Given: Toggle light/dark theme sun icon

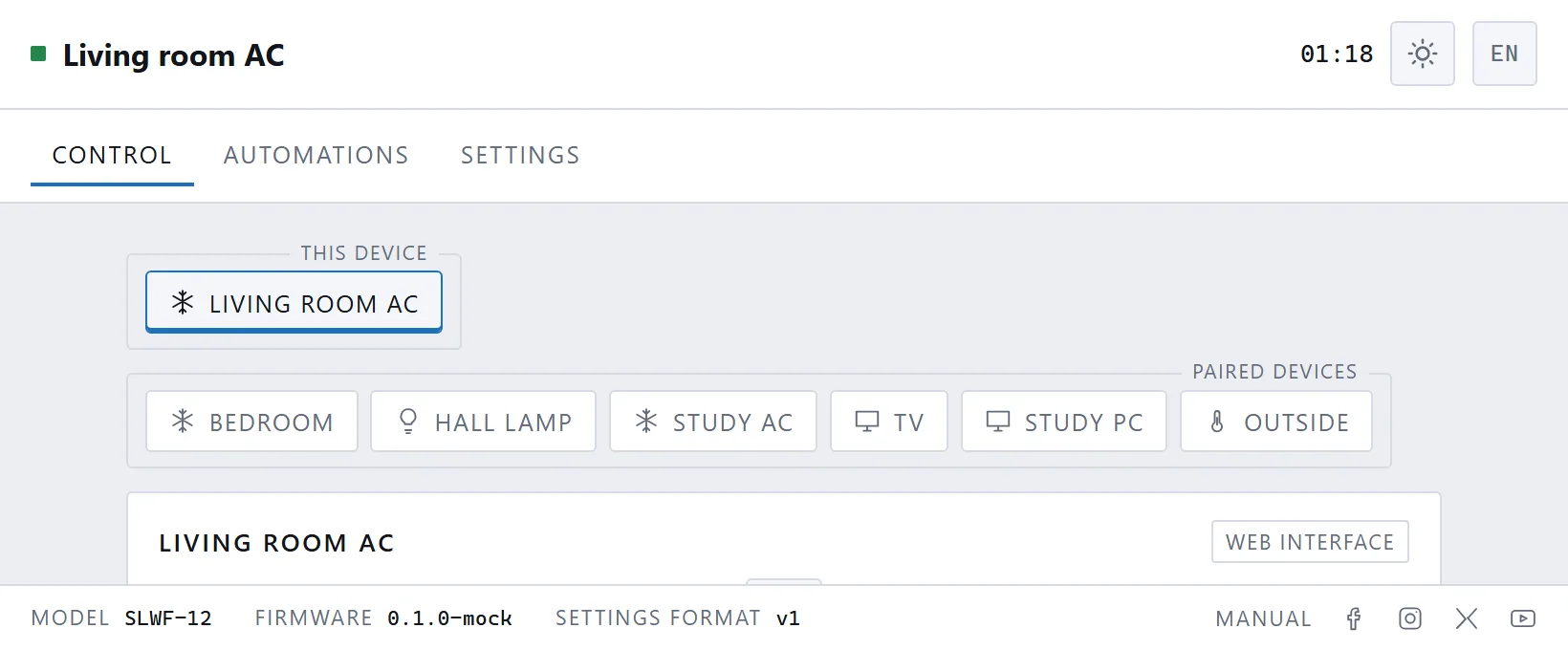Looking at the screenshot, I should tap(1422, 54).
